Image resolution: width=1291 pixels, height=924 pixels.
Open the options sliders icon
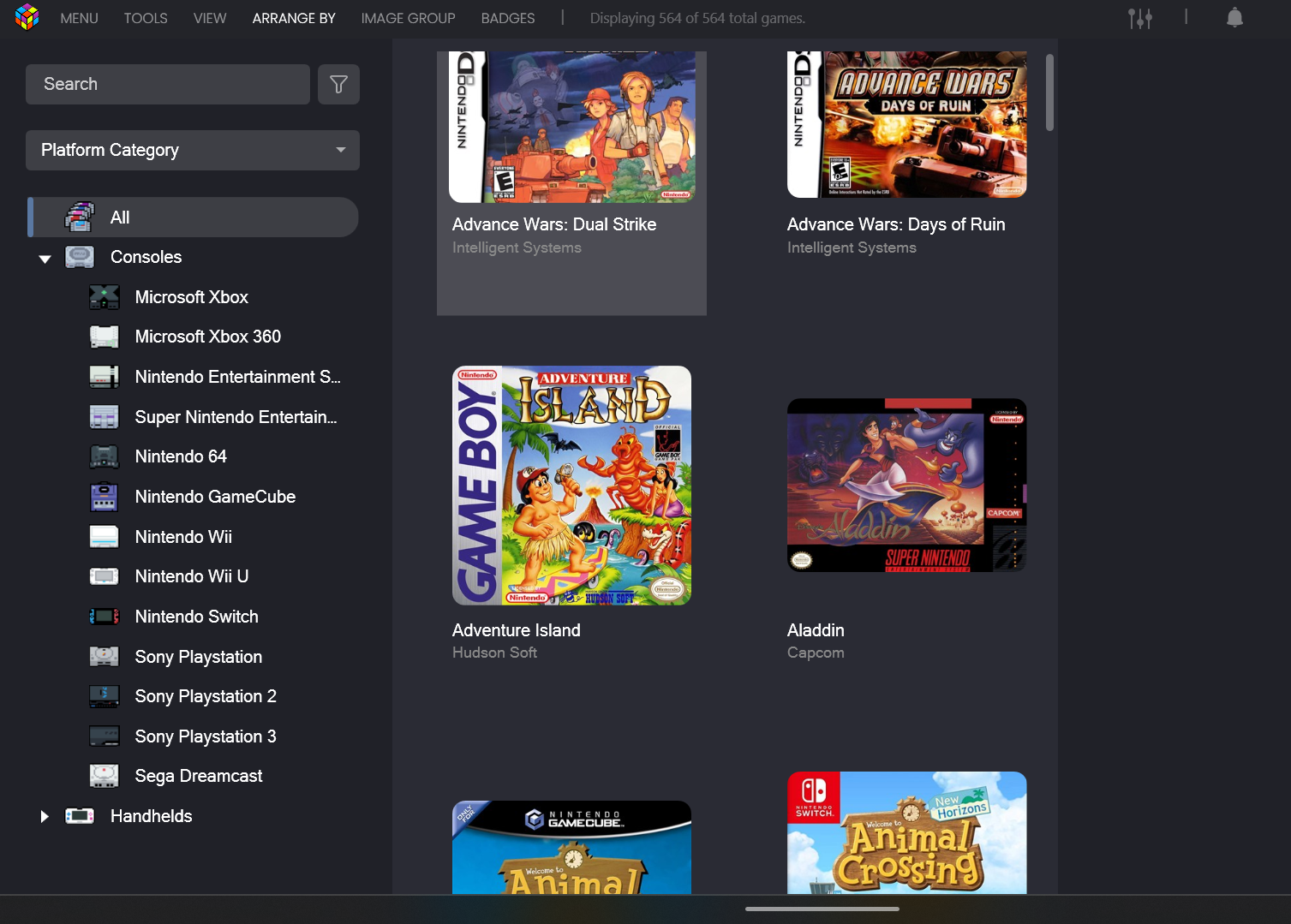click(1139, 18)
